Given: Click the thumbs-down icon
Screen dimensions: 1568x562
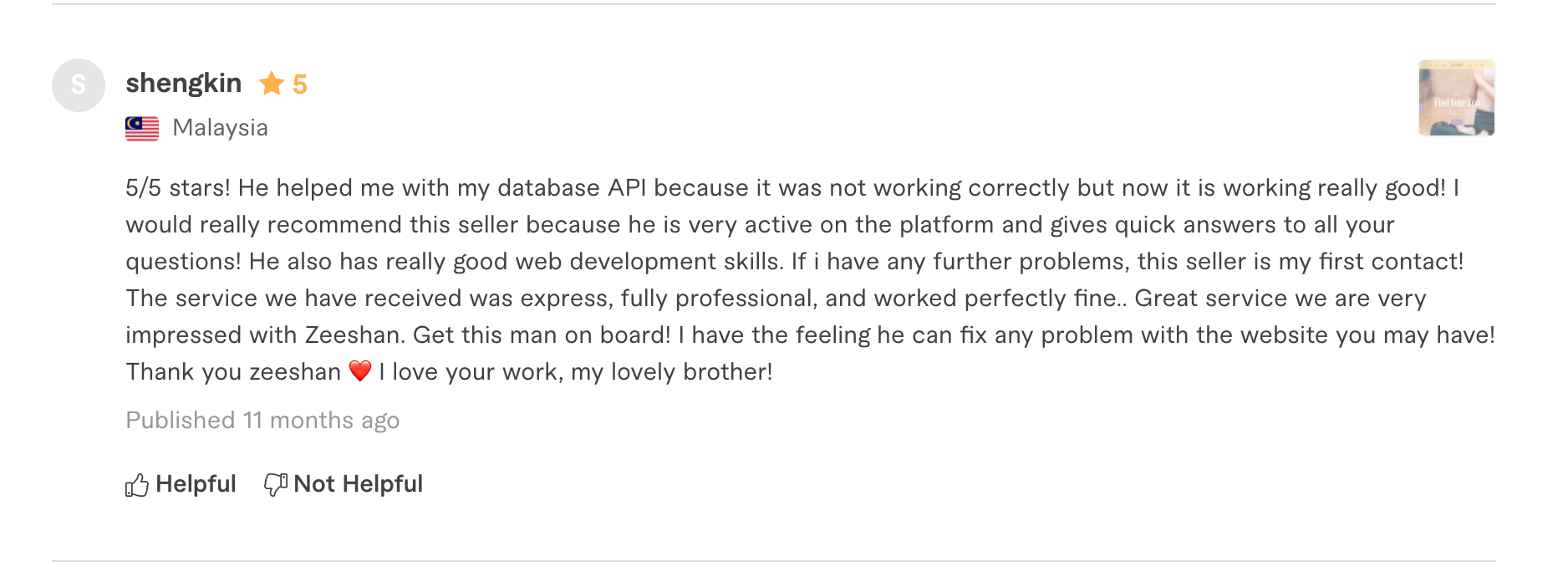Looking at the screenshot, I should click(276, 484).
